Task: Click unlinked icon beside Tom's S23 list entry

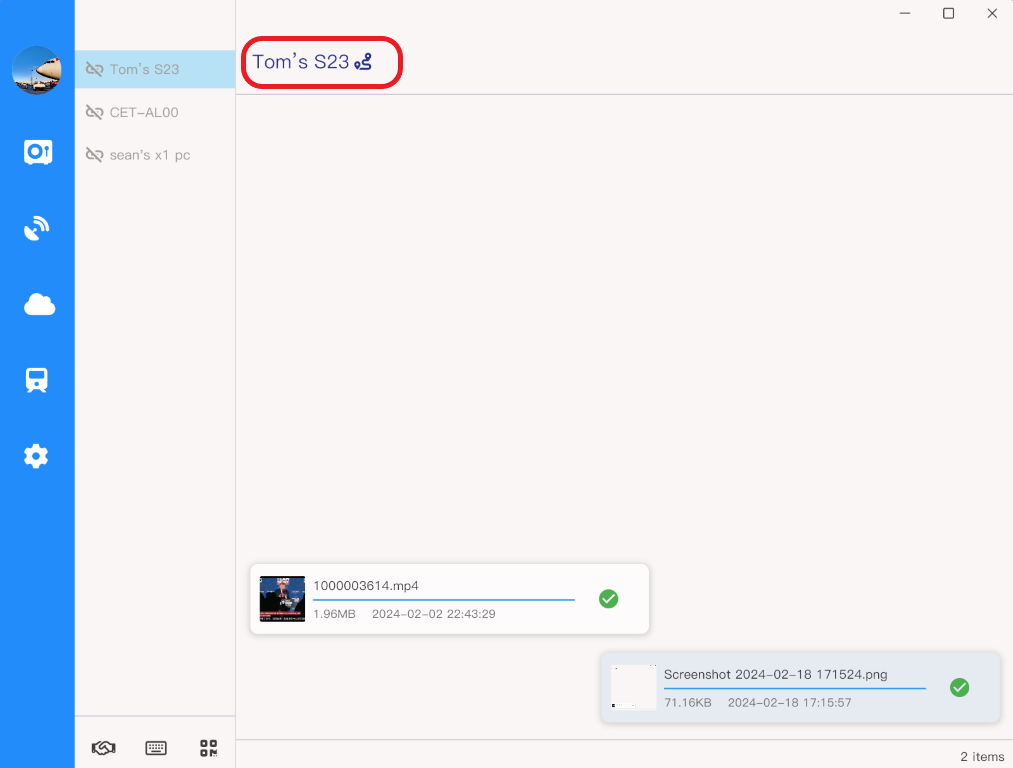Action: pos(94,69)
